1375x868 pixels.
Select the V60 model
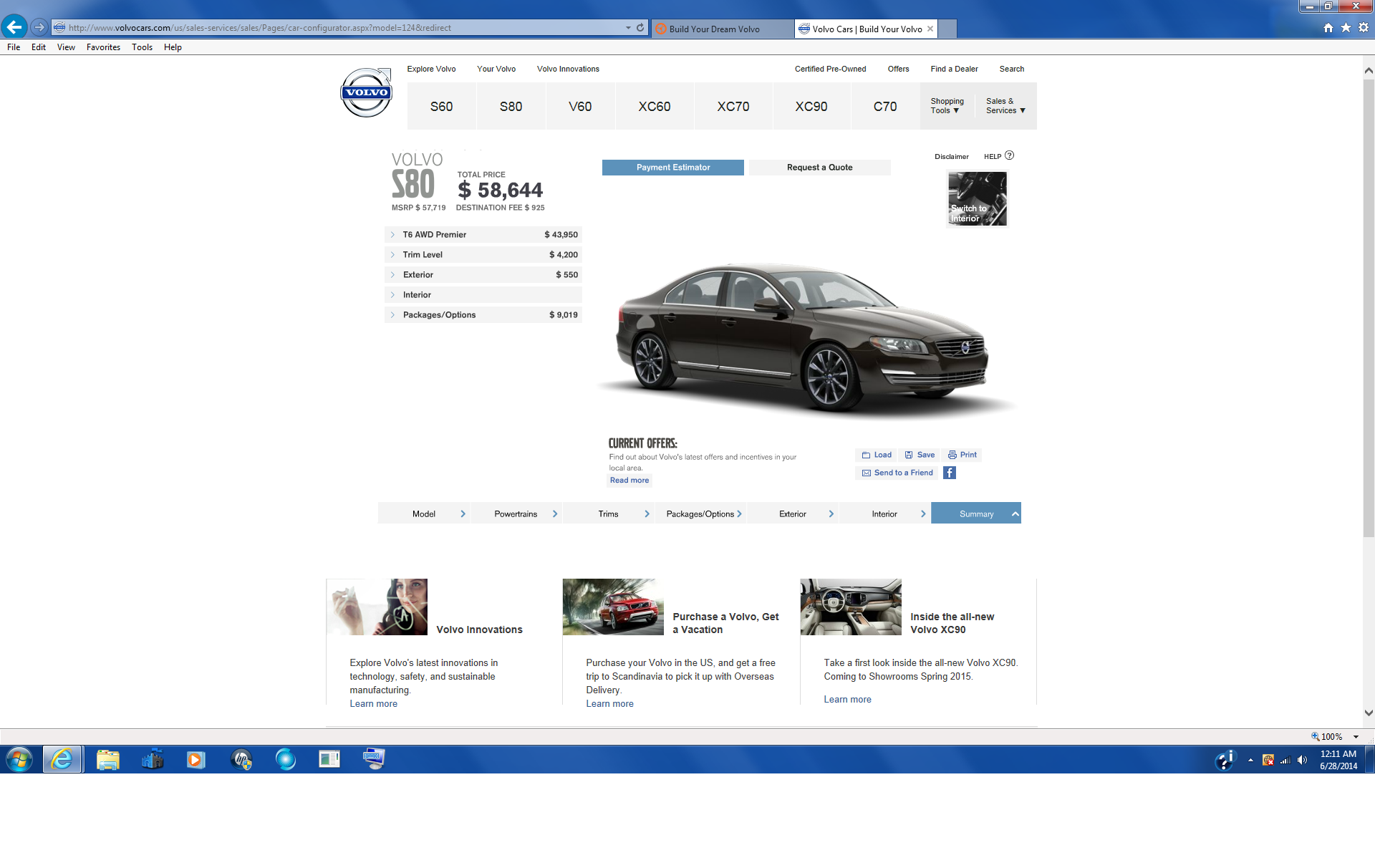click(580, 106)
